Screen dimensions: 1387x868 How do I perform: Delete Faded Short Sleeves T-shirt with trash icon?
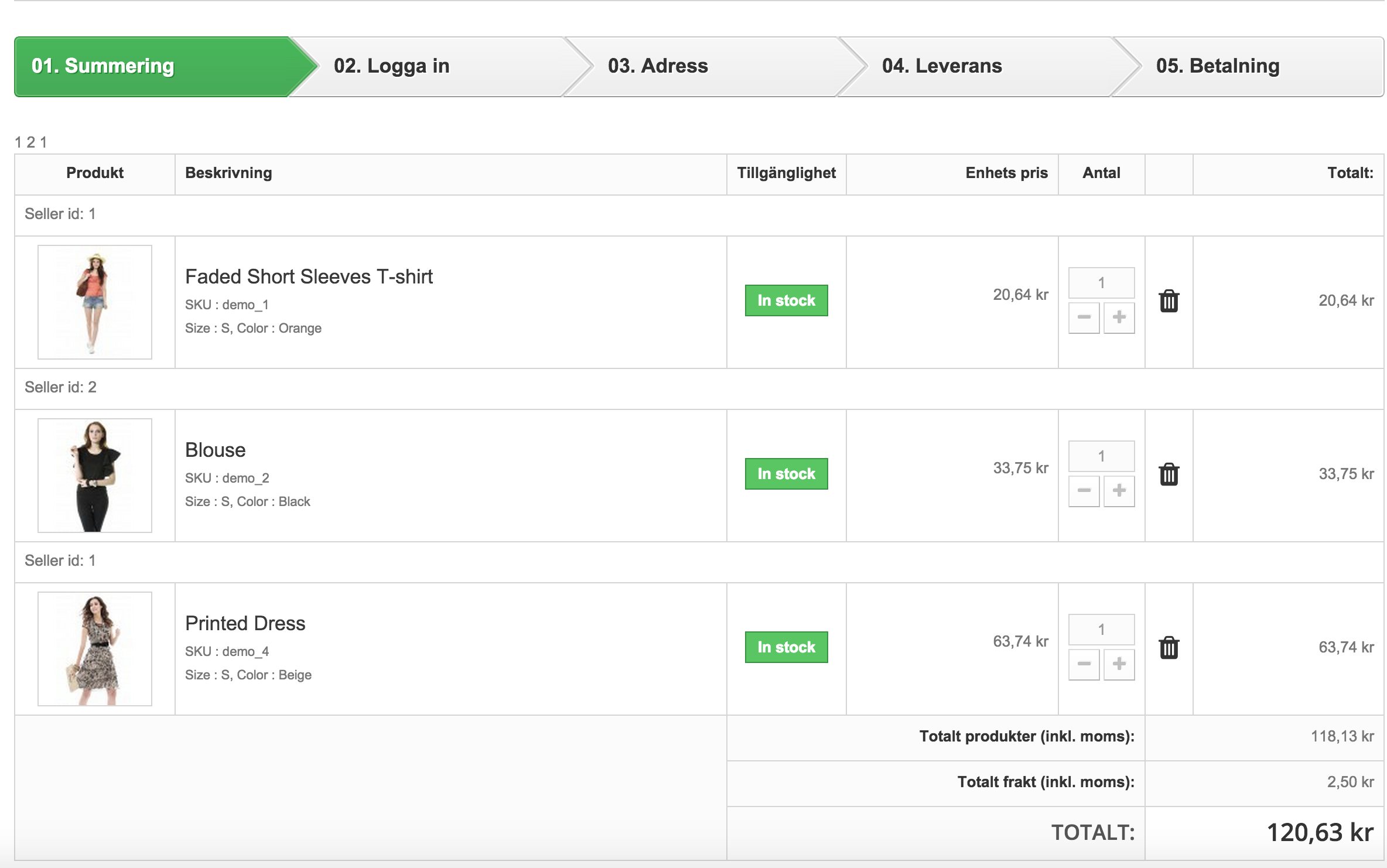pos(1169,301)
